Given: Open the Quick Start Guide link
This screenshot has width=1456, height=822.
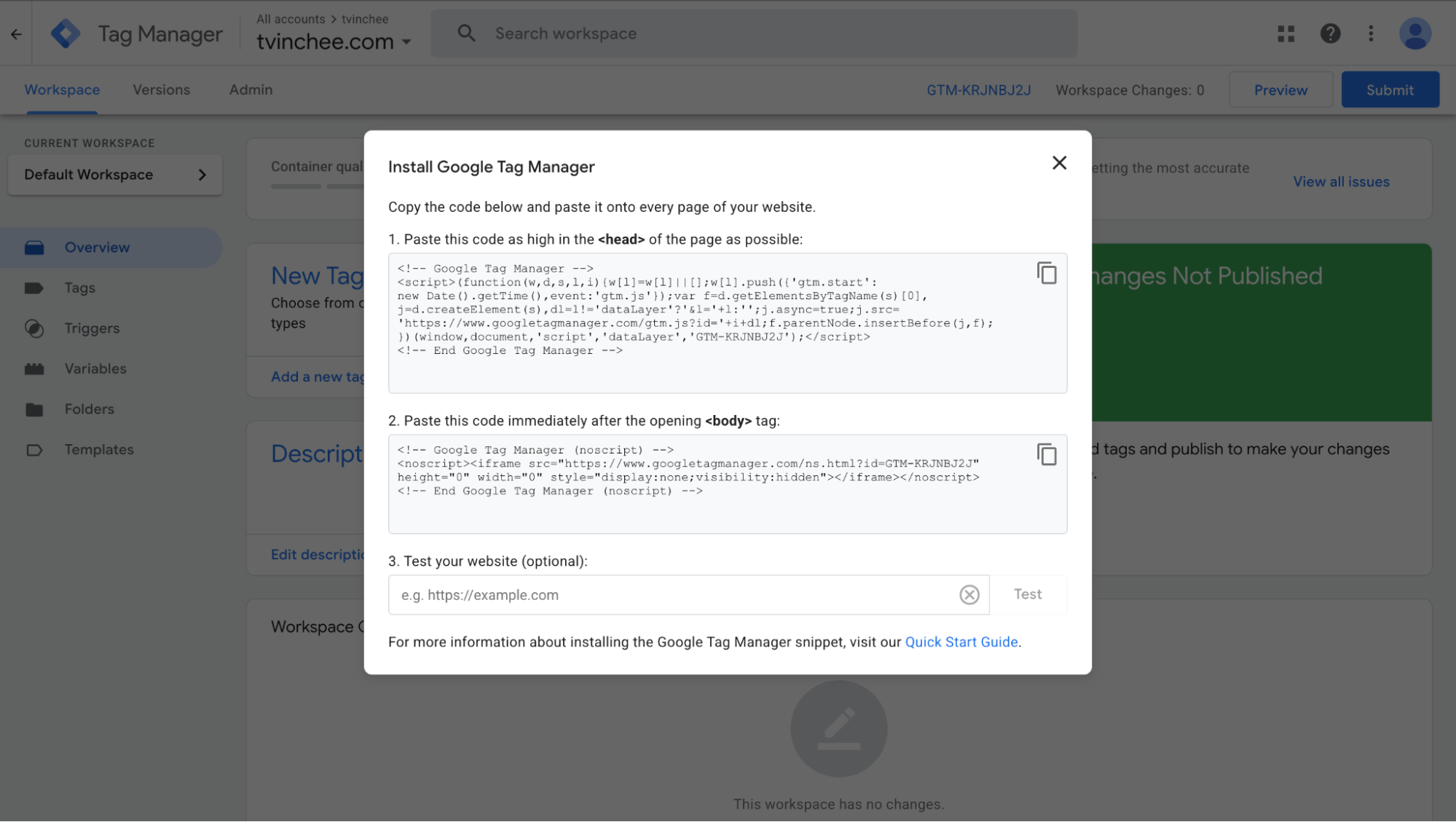Looking at the screenshot, I should [x=961, y=642].
